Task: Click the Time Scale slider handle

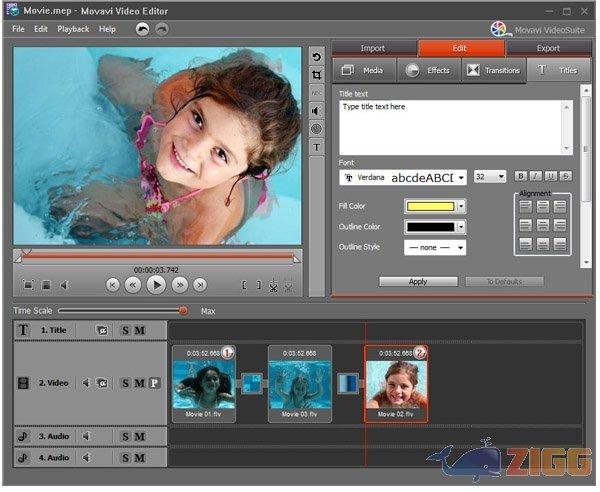Action: pos(184,311)
